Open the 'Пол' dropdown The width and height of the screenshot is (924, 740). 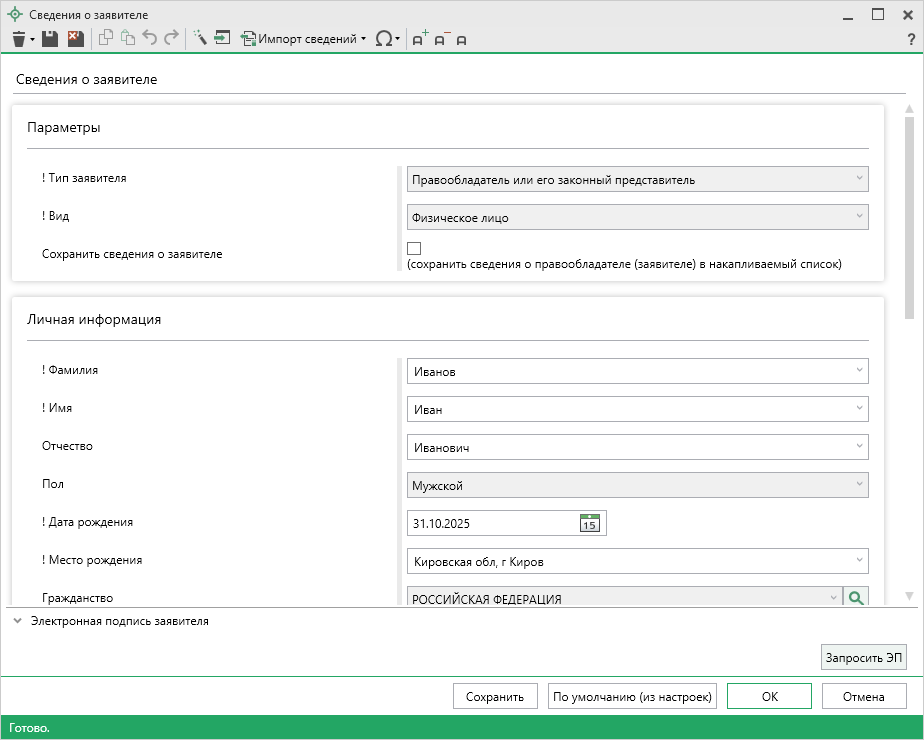point(637,486)
